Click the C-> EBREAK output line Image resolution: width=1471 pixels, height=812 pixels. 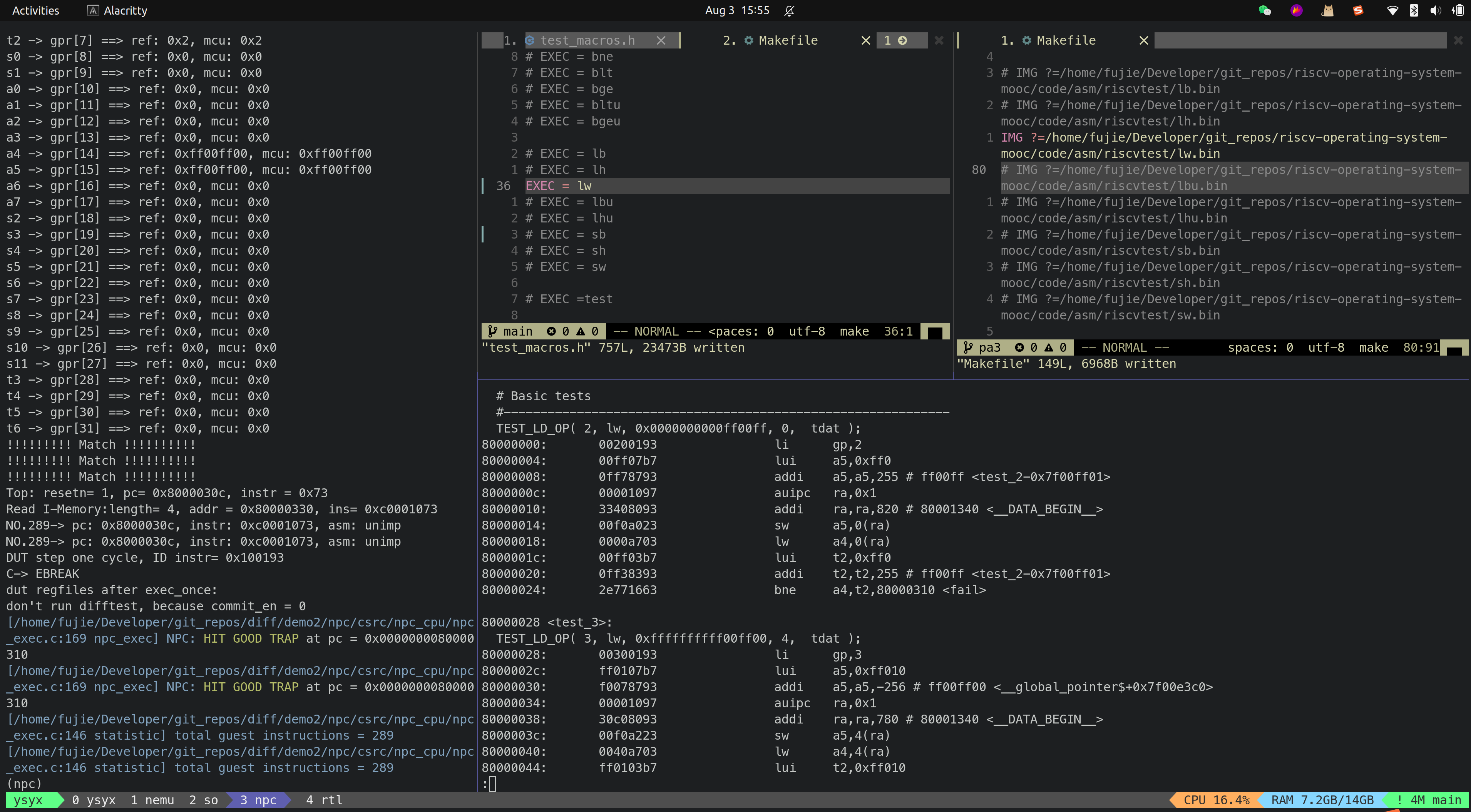42,574
